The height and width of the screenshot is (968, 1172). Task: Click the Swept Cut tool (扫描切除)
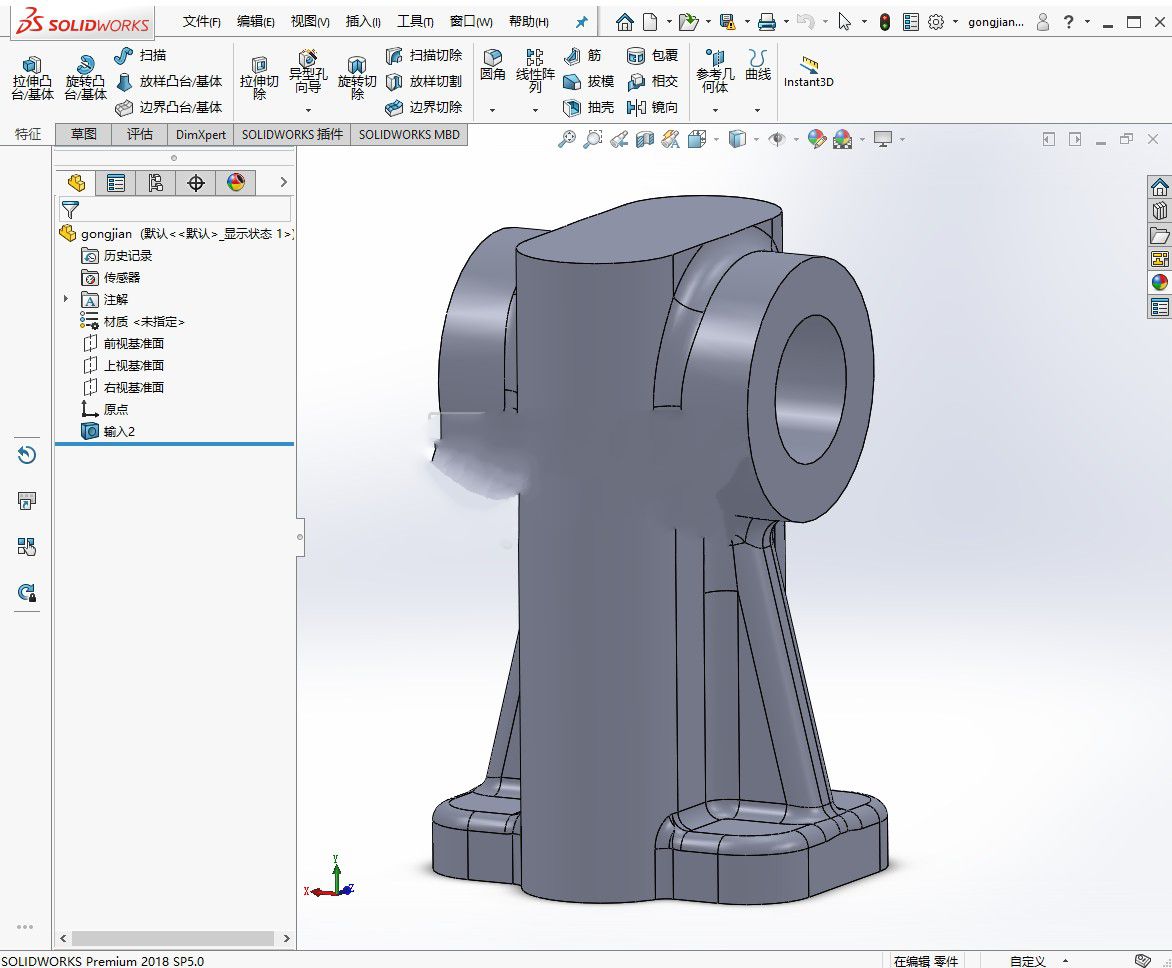pyautogui.click(x=424, y=55)
